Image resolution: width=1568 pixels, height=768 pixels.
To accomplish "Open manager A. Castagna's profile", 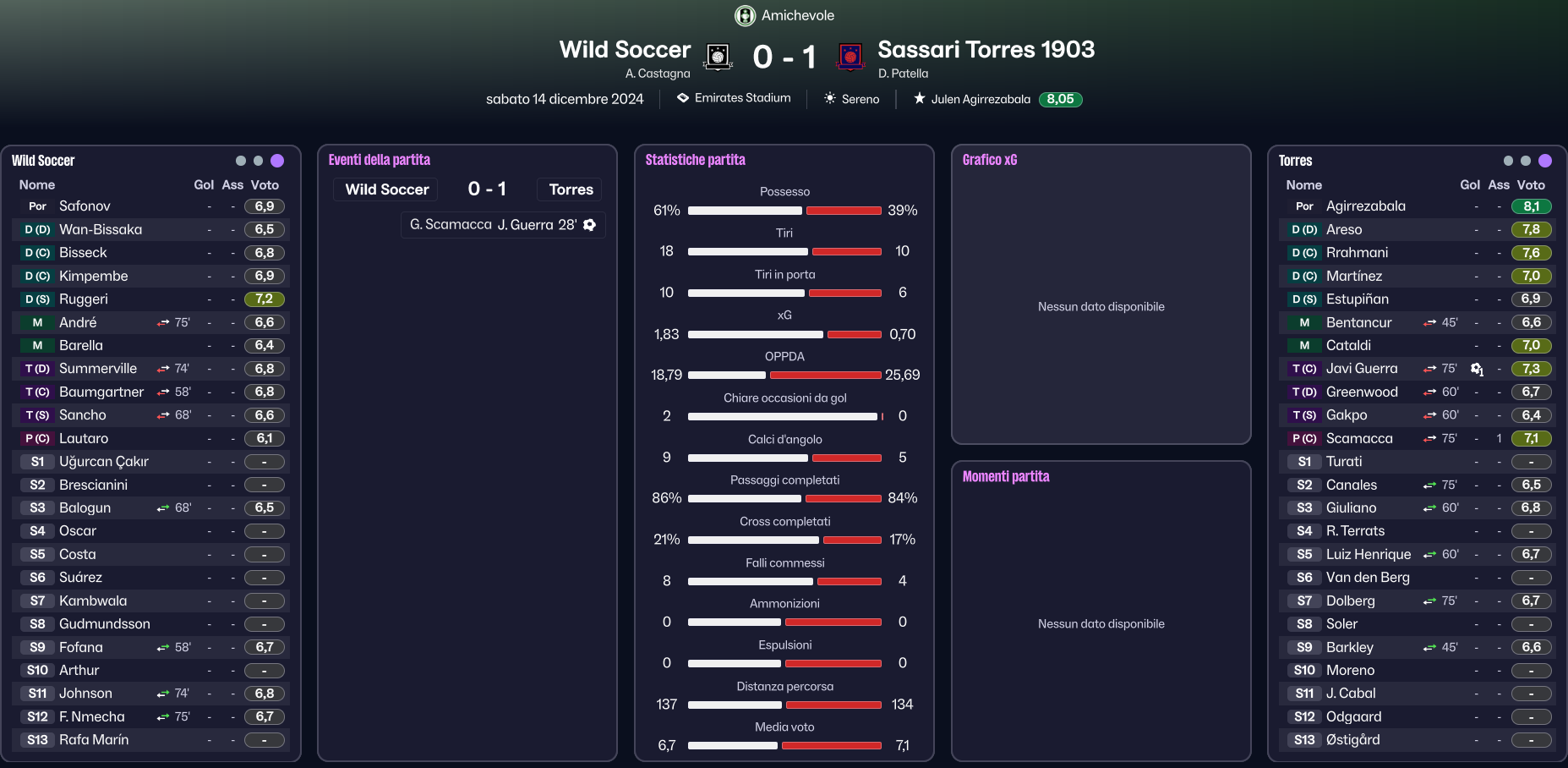I will [x=658, y=74].
